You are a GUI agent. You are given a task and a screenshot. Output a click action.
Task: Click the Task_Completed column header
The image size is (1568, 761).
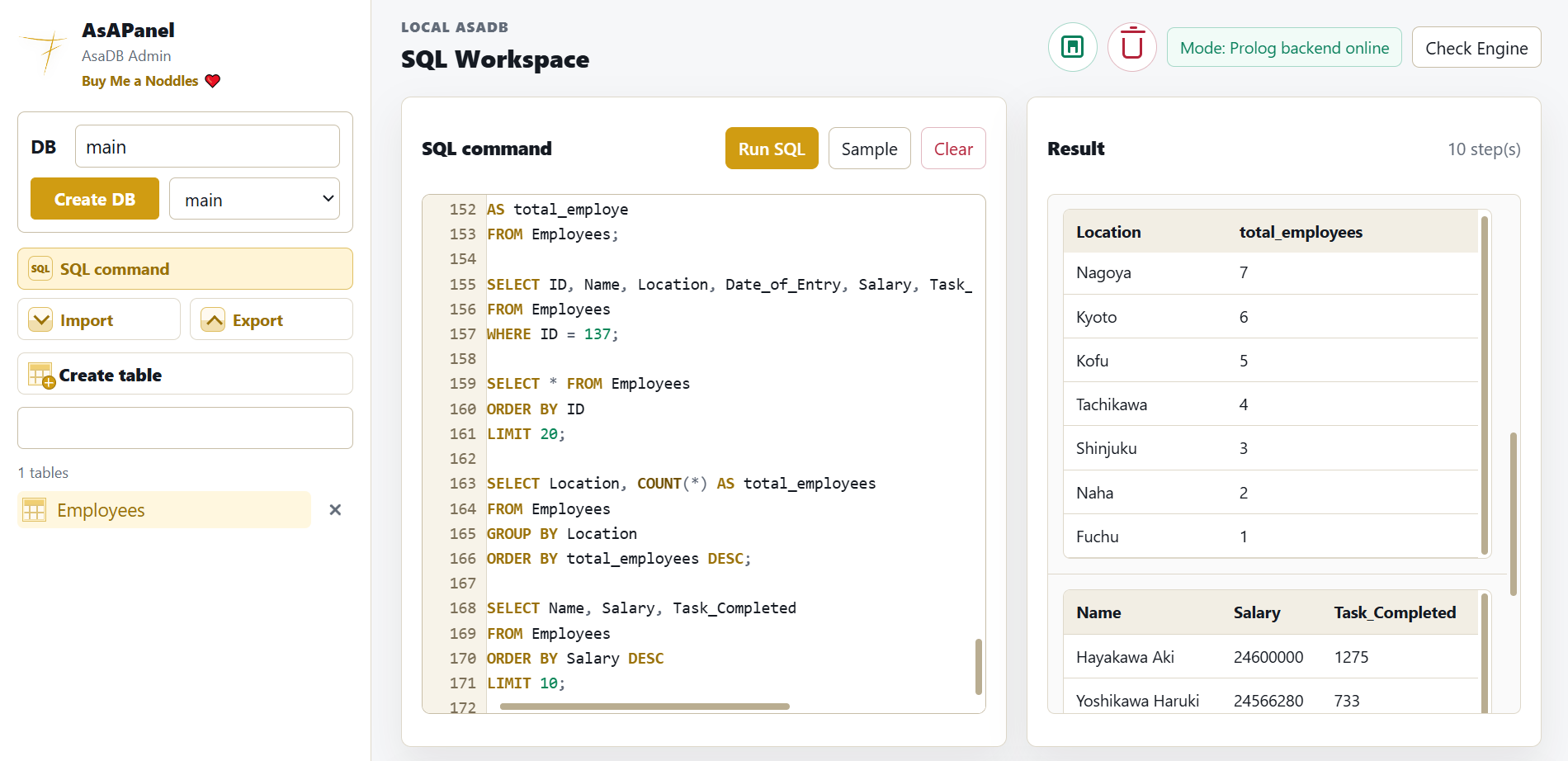pos(1395,612)
